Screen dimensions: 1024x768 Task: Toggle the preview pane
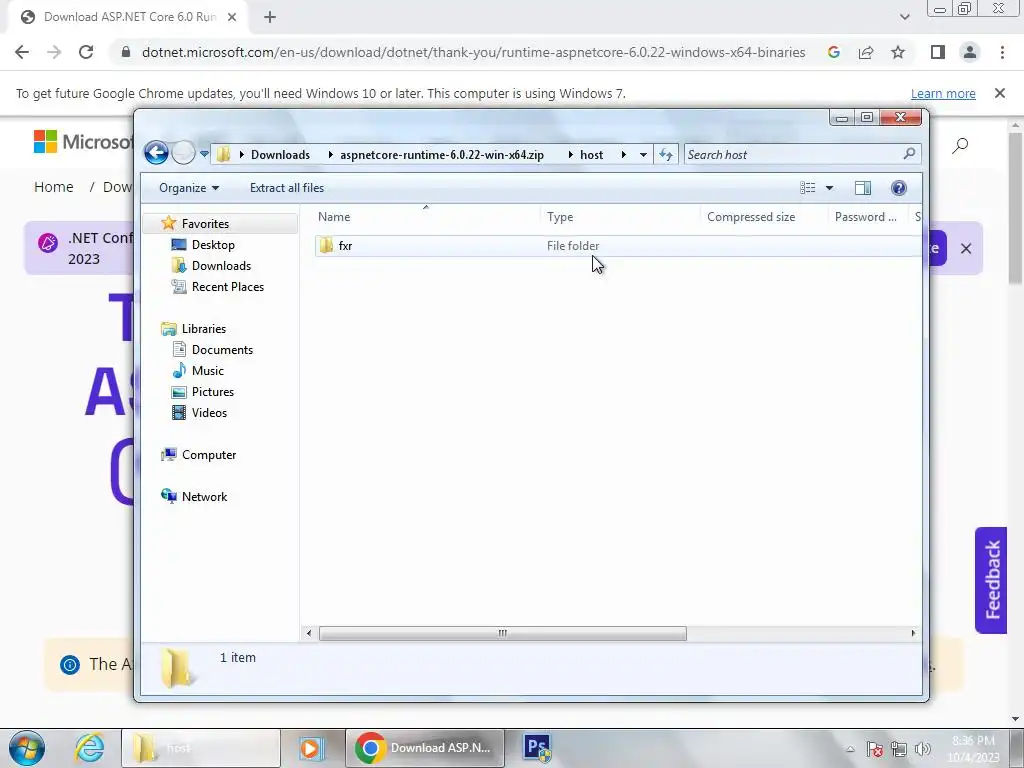[863, 188]
